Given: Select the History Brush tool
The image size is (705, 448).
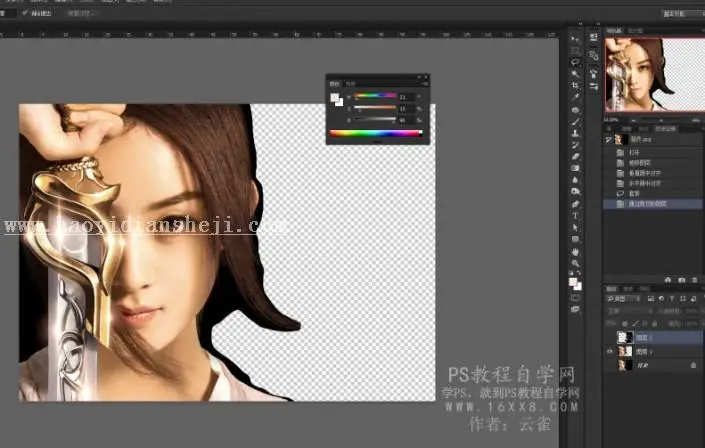Looking at the screenshot, I should click(575, 145).
